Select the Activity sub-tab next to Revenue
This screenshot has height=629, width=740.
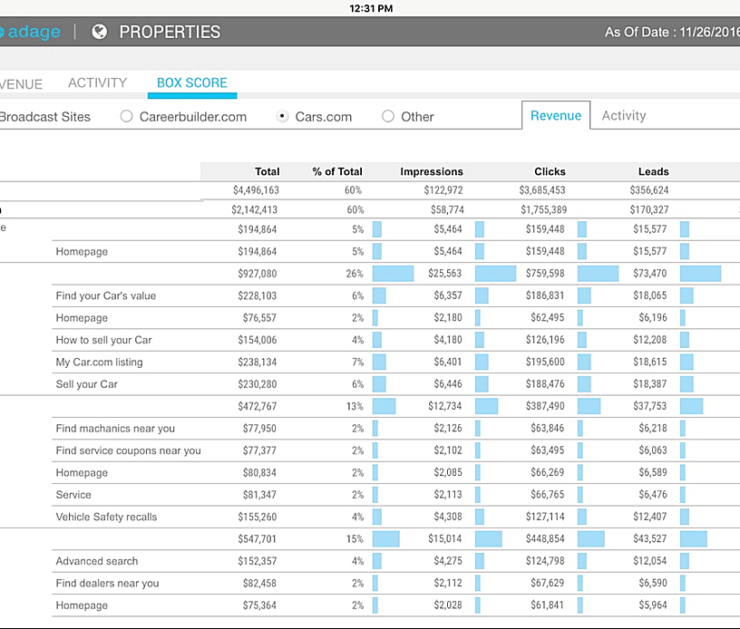(x=623, y=116)
